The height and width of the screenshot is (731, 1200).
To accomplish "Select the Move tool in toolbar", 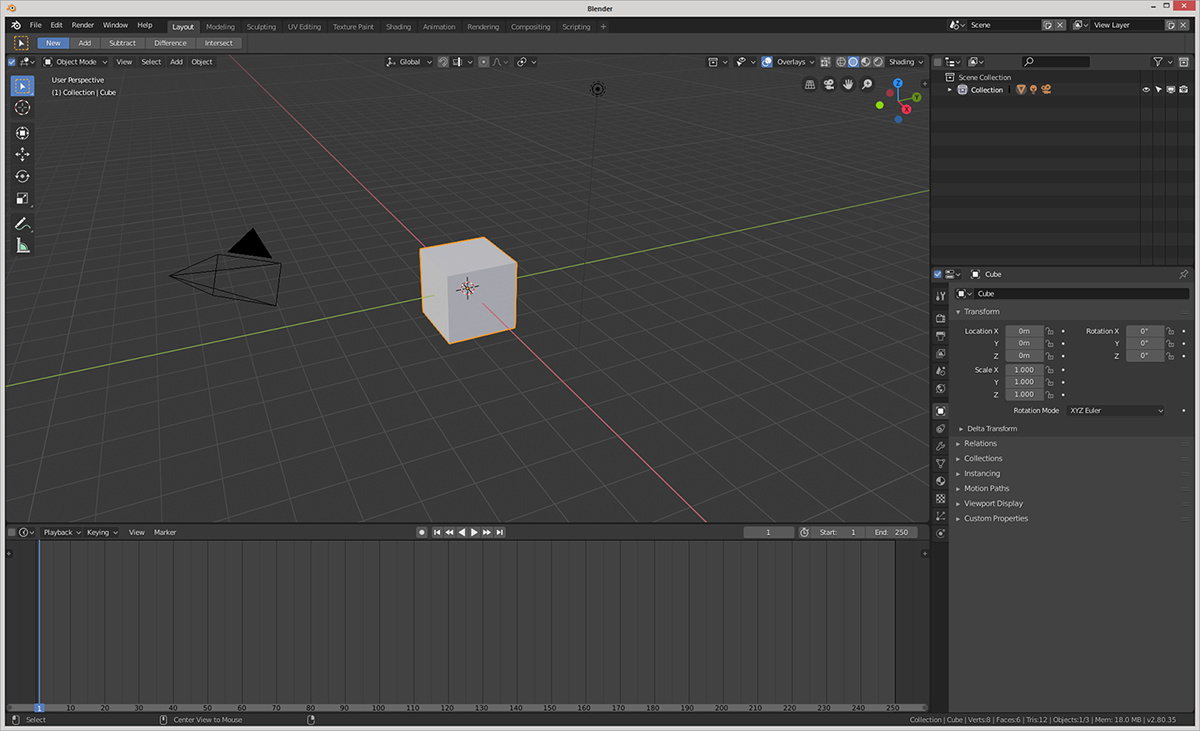I will (22, 154).
